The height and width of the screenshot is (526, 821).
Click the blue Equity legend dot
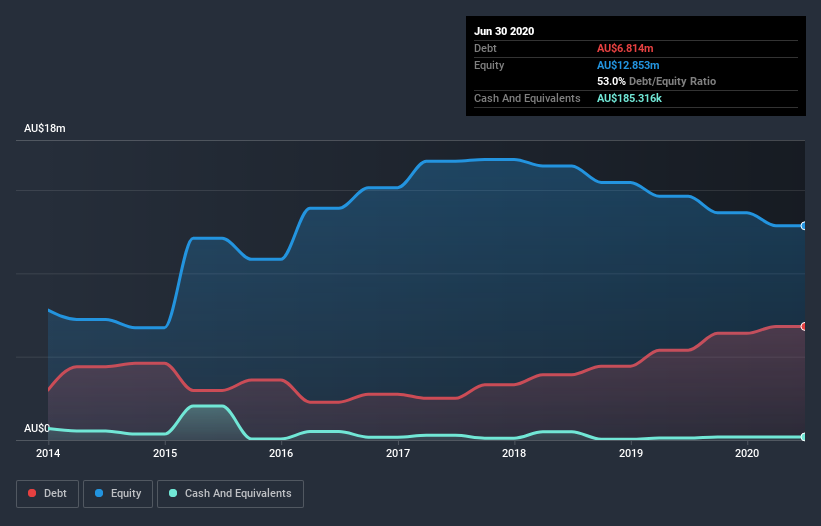click(99, 493)
